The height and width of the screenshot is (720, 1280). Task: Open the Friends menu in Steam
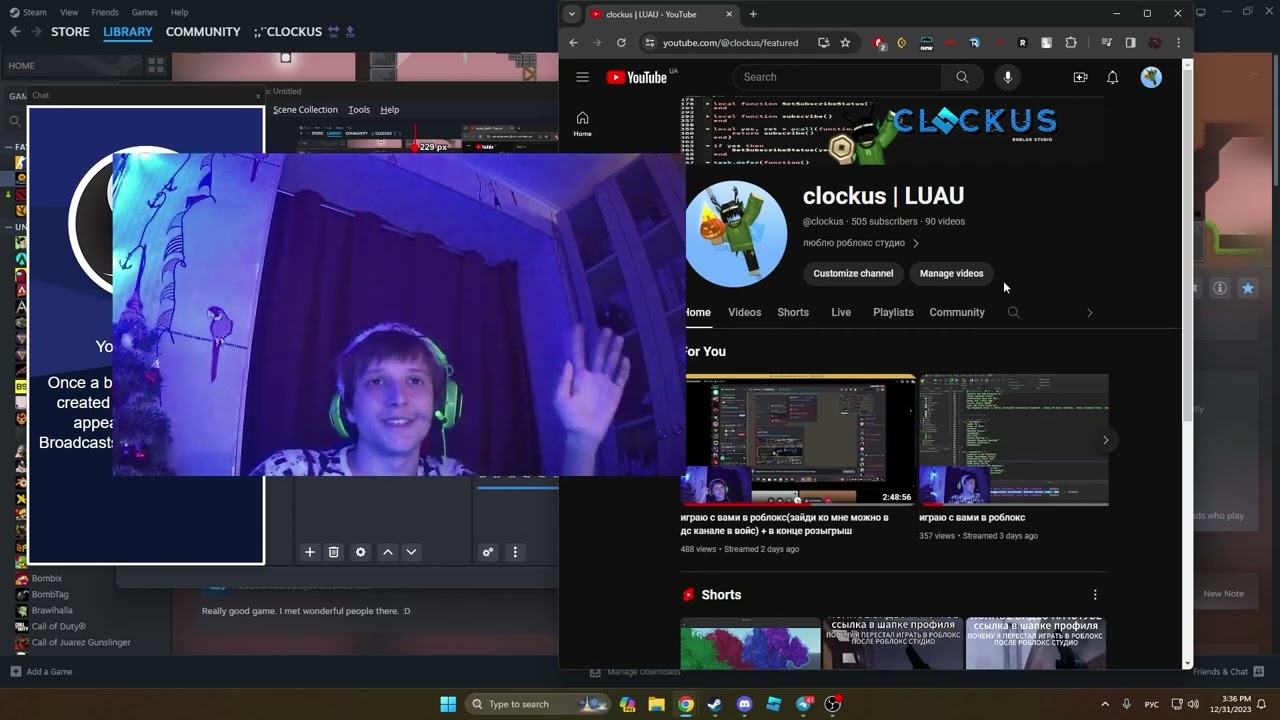(105, 12)
